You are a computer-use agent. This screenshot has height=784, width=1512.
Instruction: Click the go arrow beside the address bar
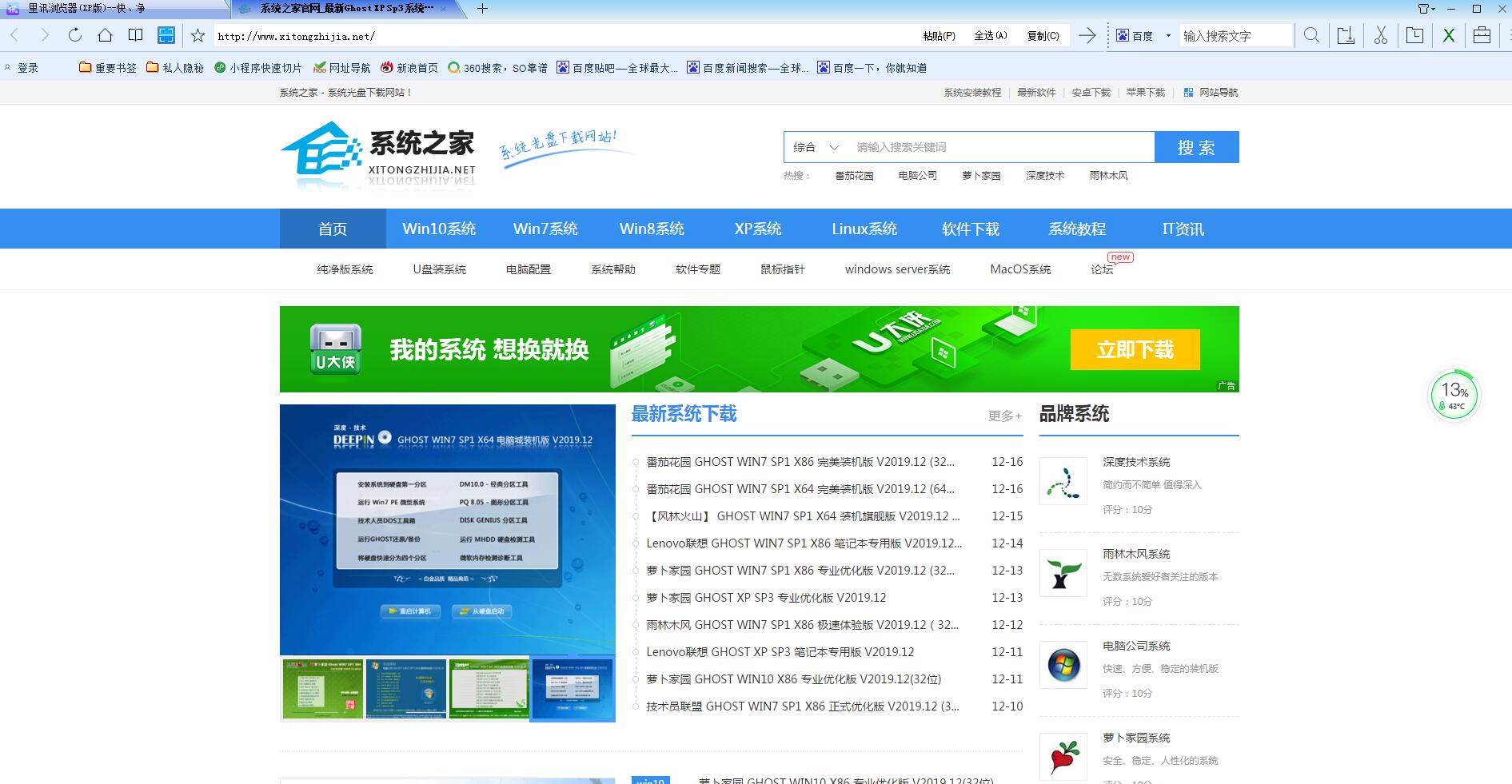(x=1087, y=35)
